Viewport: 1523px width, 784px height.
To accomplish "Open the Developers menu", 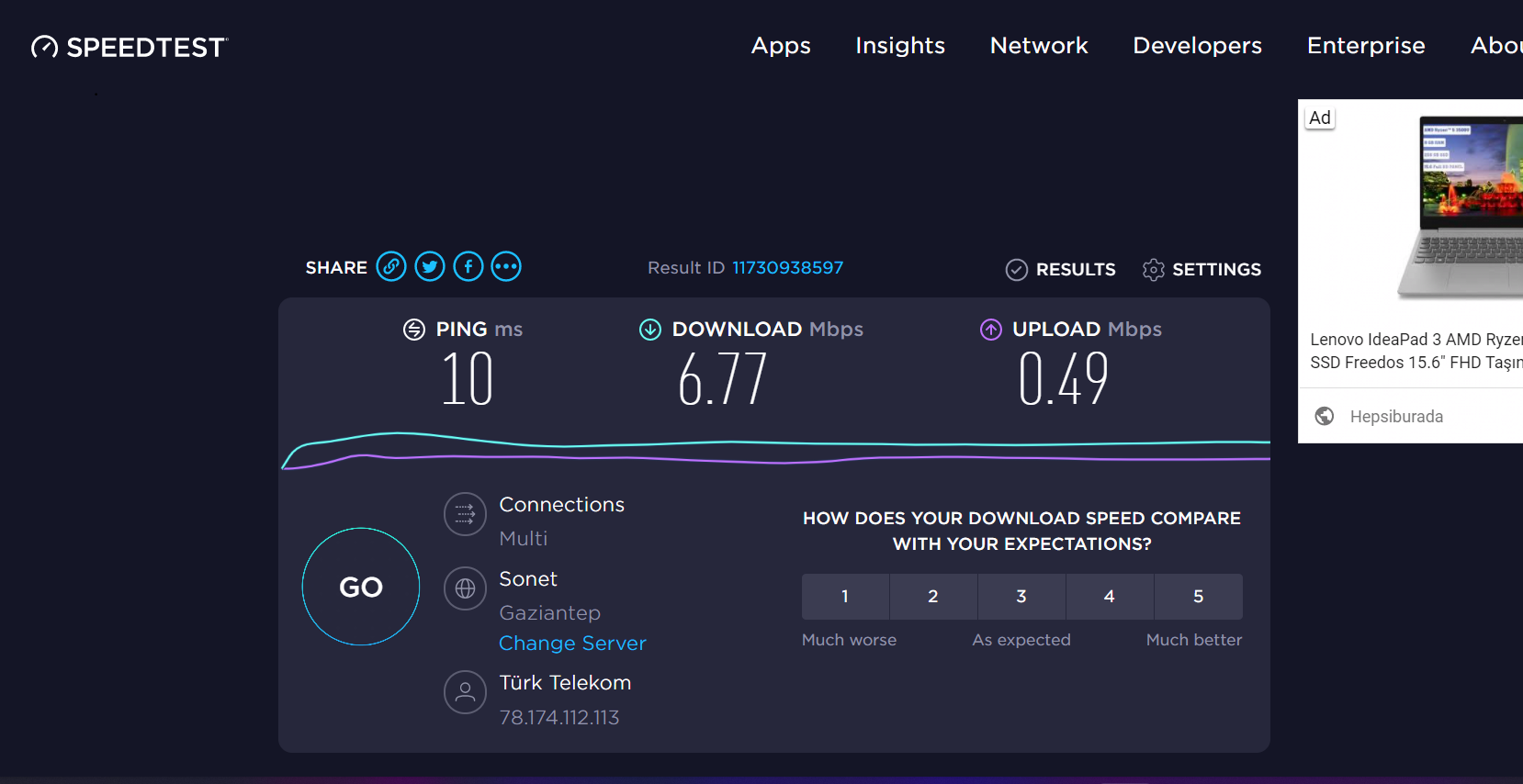I will pos(1198,45).
